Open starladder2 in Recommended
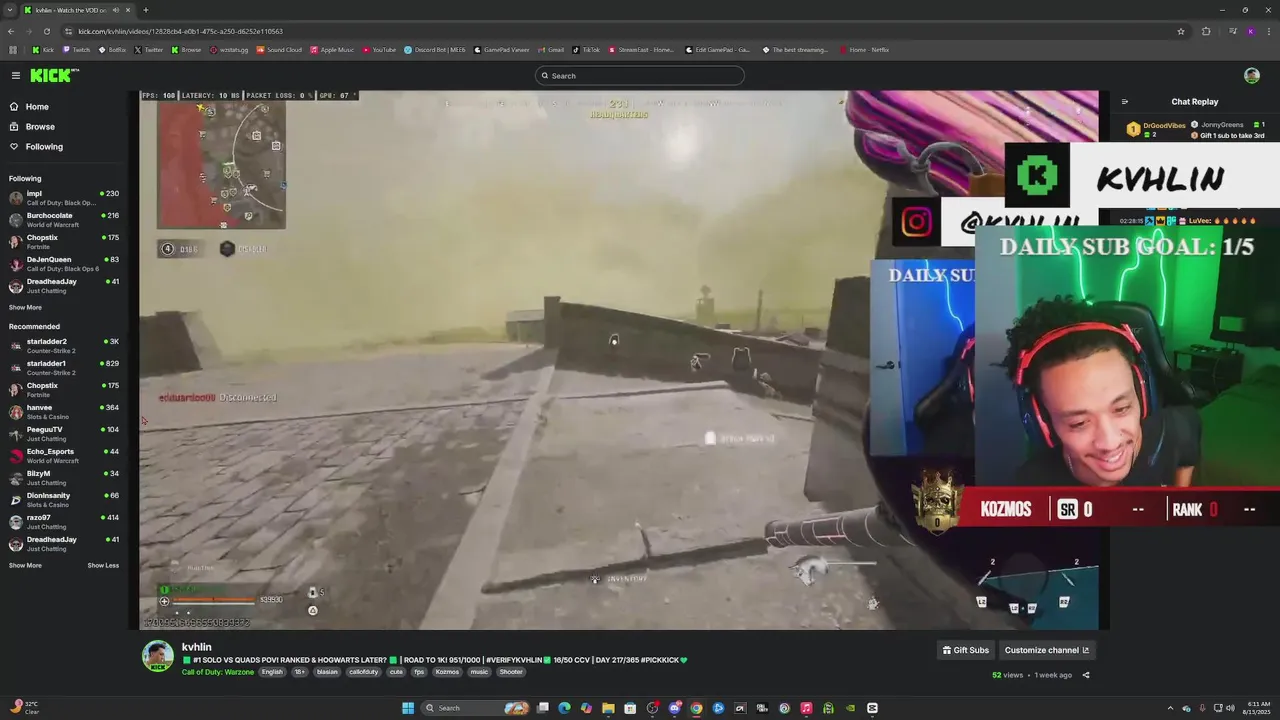 [64, 346]
